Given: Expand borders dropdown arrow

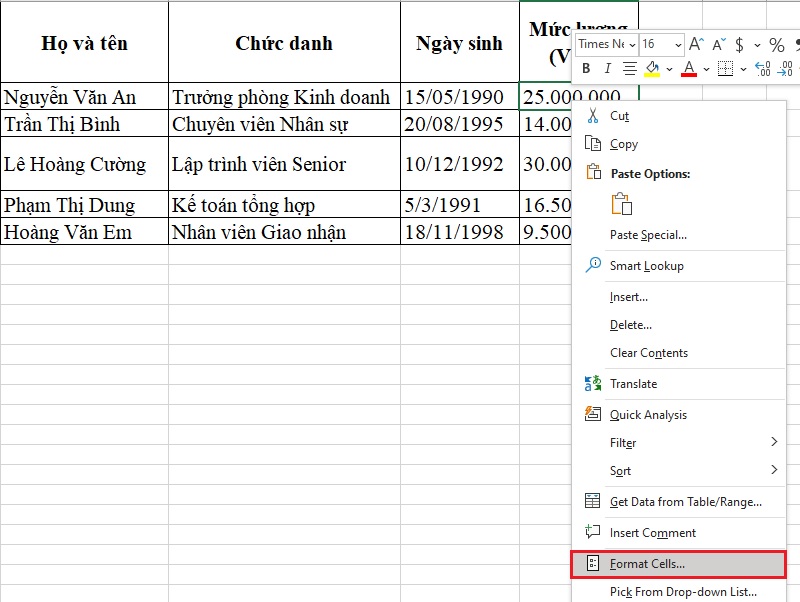Looking at the screenshot, I should tap(743, 69).
